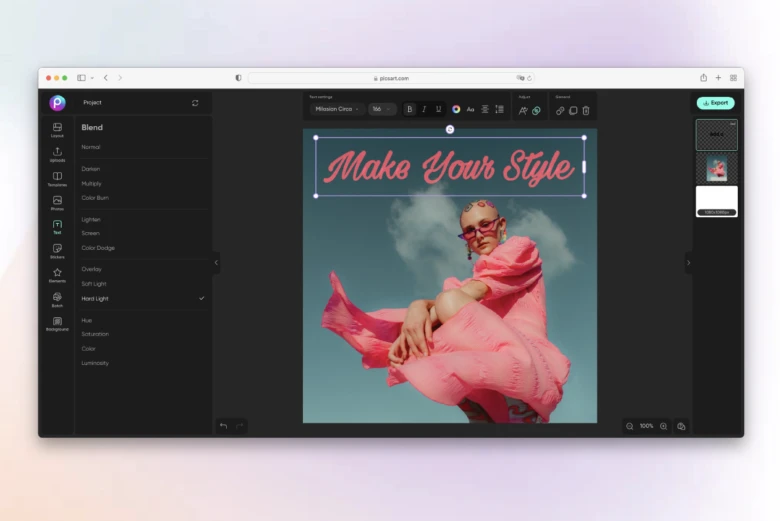This screenshot has height=521, width=780.
Task: Click the refresh icon next to Project
Action: pyautogui.click(x=195, y=103)
